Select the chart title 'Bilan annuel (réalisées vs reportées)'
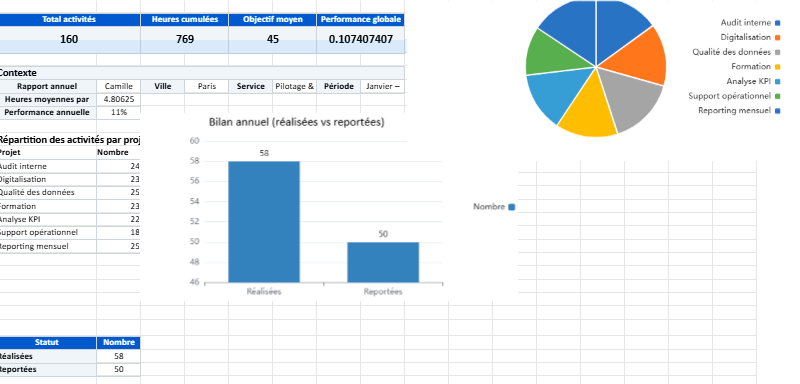The width and height of the screenshot is (800, 384). (297, 122)
